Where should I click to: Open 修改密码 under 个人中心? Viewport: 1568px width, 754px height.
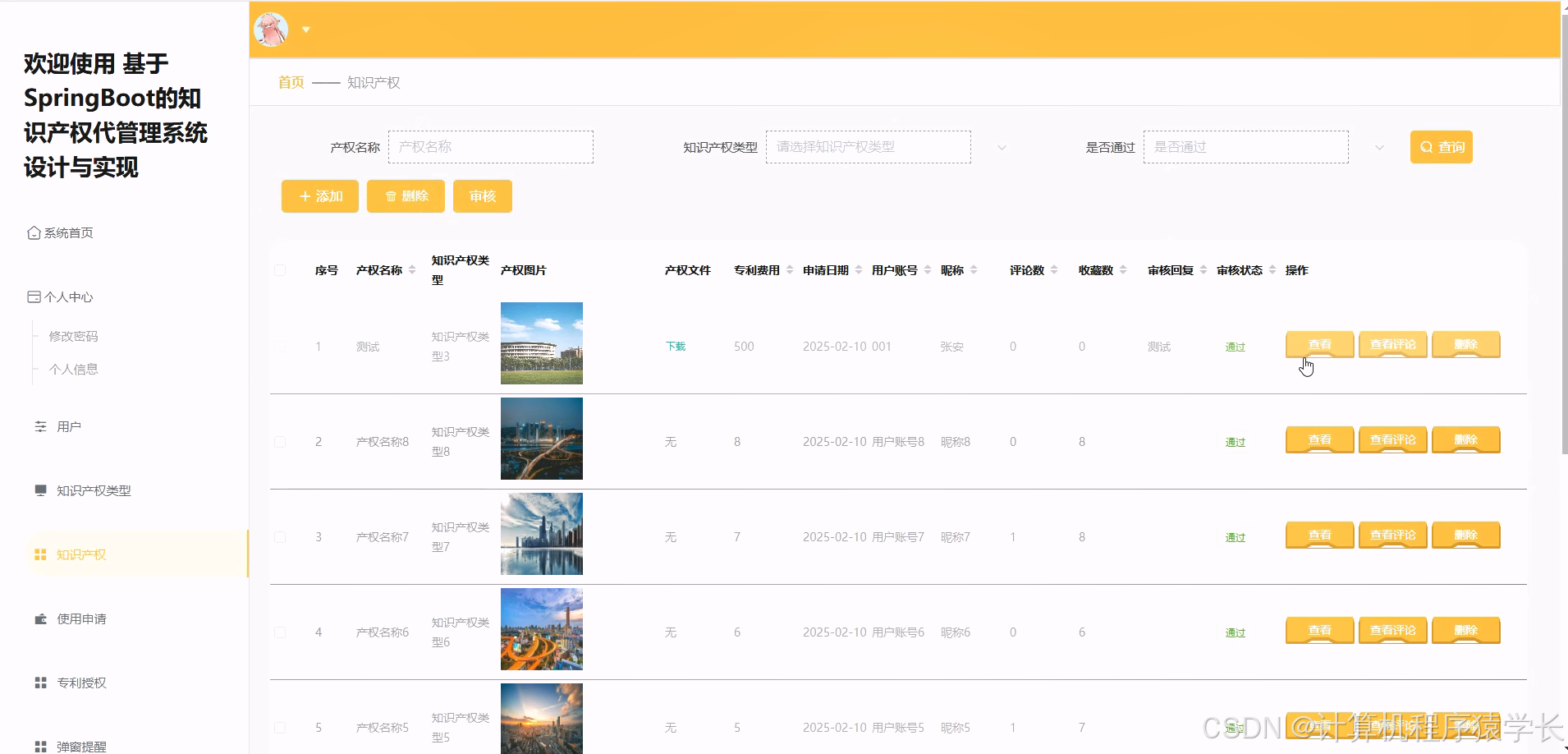pyautogui.click(x=74, y=335)
